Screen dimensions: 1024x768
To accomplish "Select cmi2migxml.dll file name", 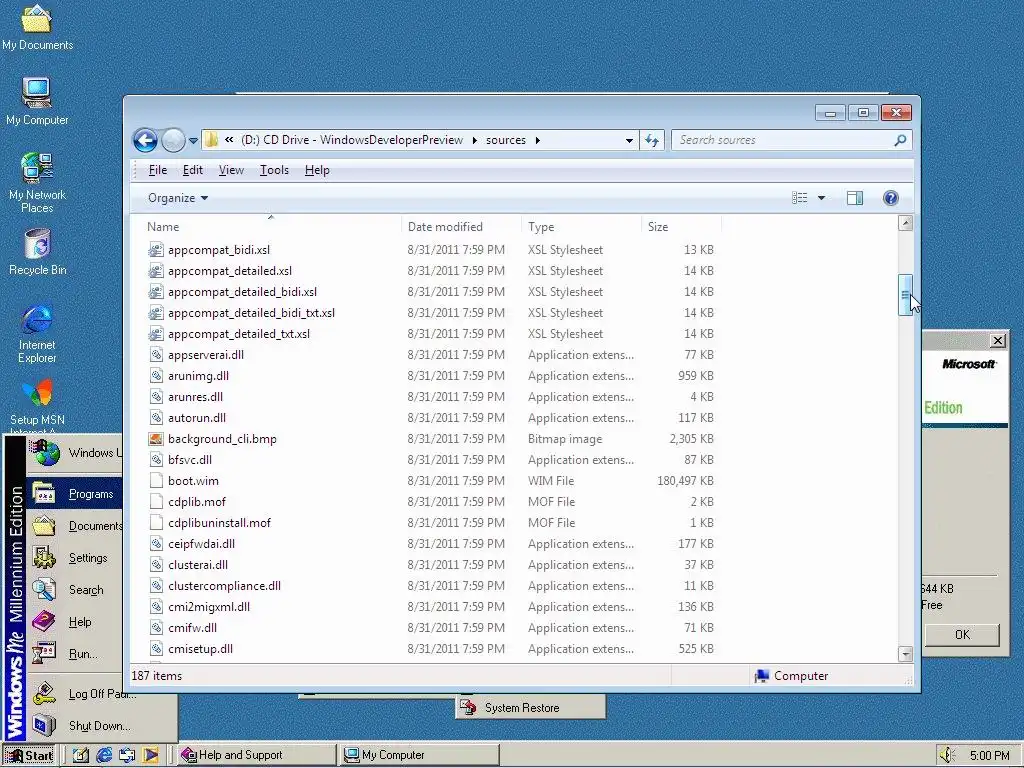I will tap(209, 607).
